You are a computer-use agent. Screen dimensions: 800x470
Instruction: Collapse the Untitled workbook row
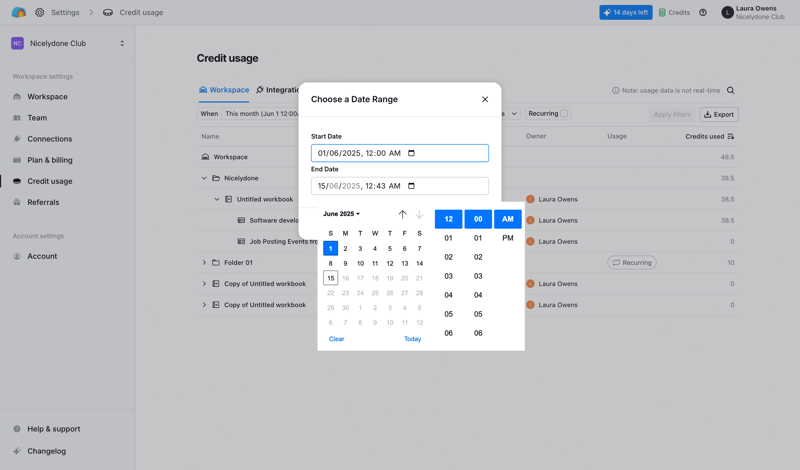tap(217, 199)
